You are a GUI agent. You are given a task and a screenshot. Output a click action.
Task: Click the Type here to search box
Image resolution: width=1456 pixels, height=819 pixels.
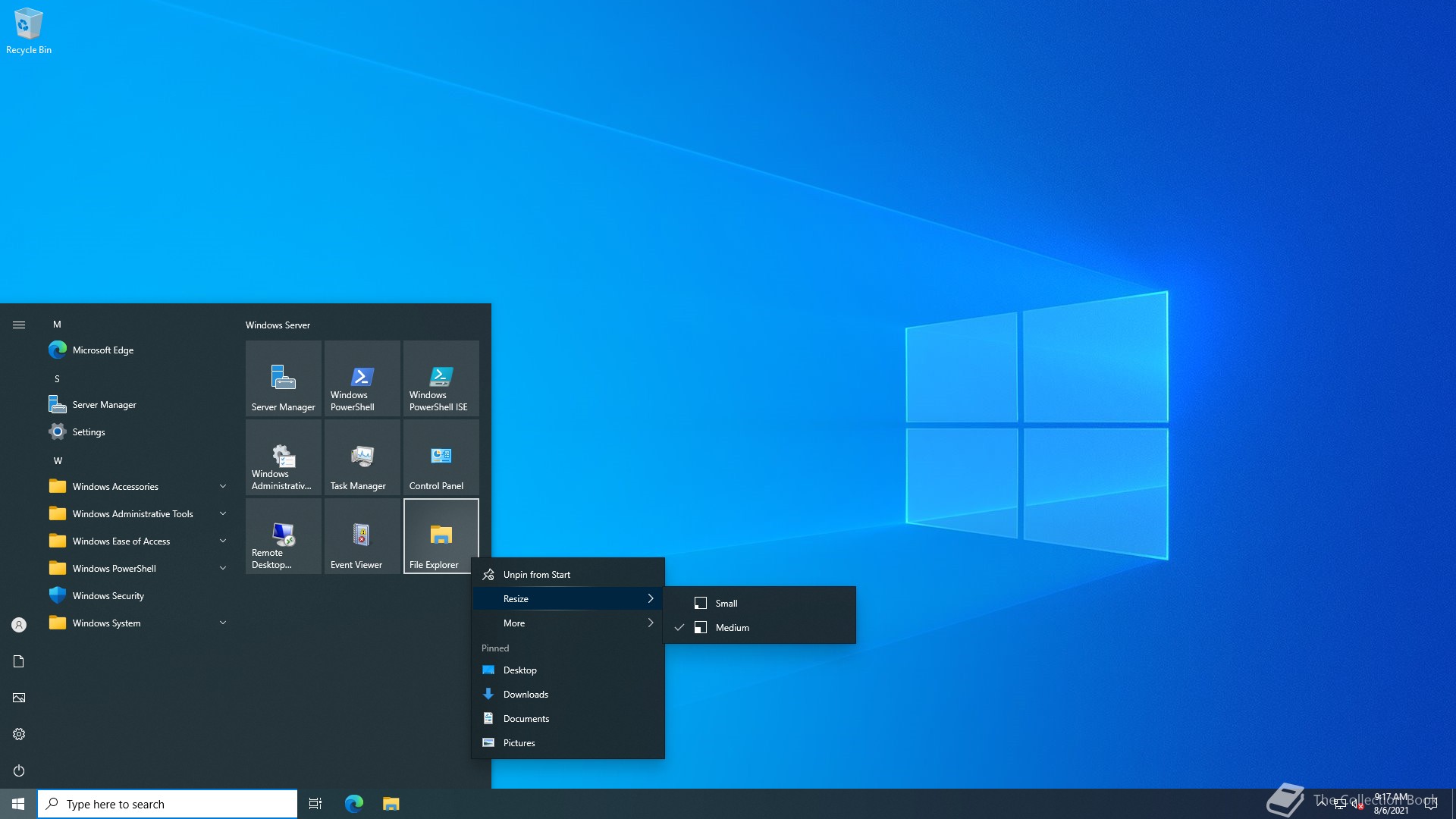(168, 804)
